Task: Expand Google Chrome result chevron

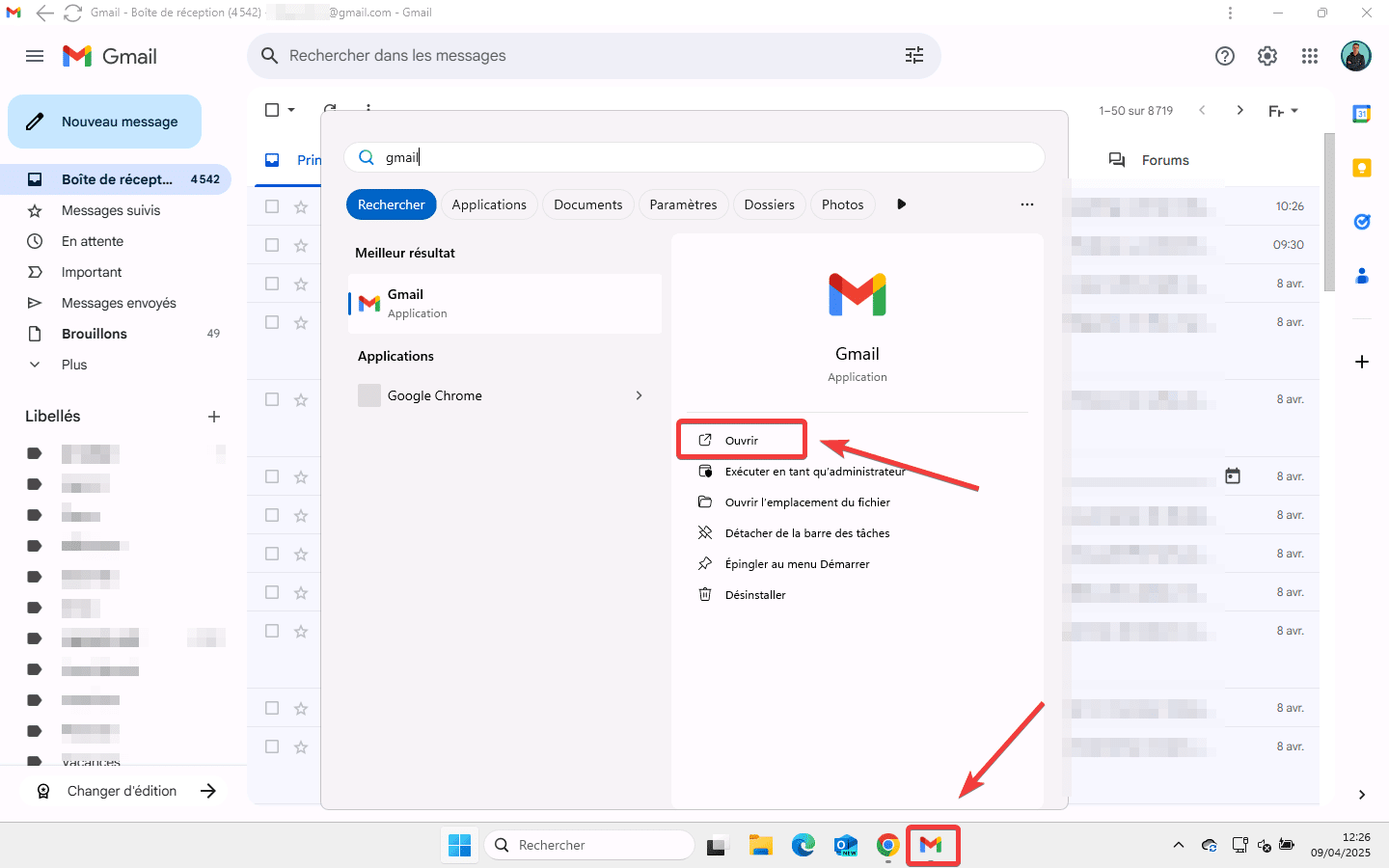Action: (x=639, y=395)
